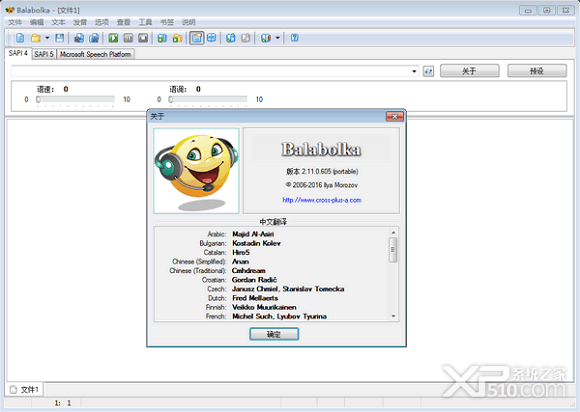This screenshot has width=580, height=412.
Task: Click the Chinese (Traditional) row Cmhdream
Action: click(217, 271)
